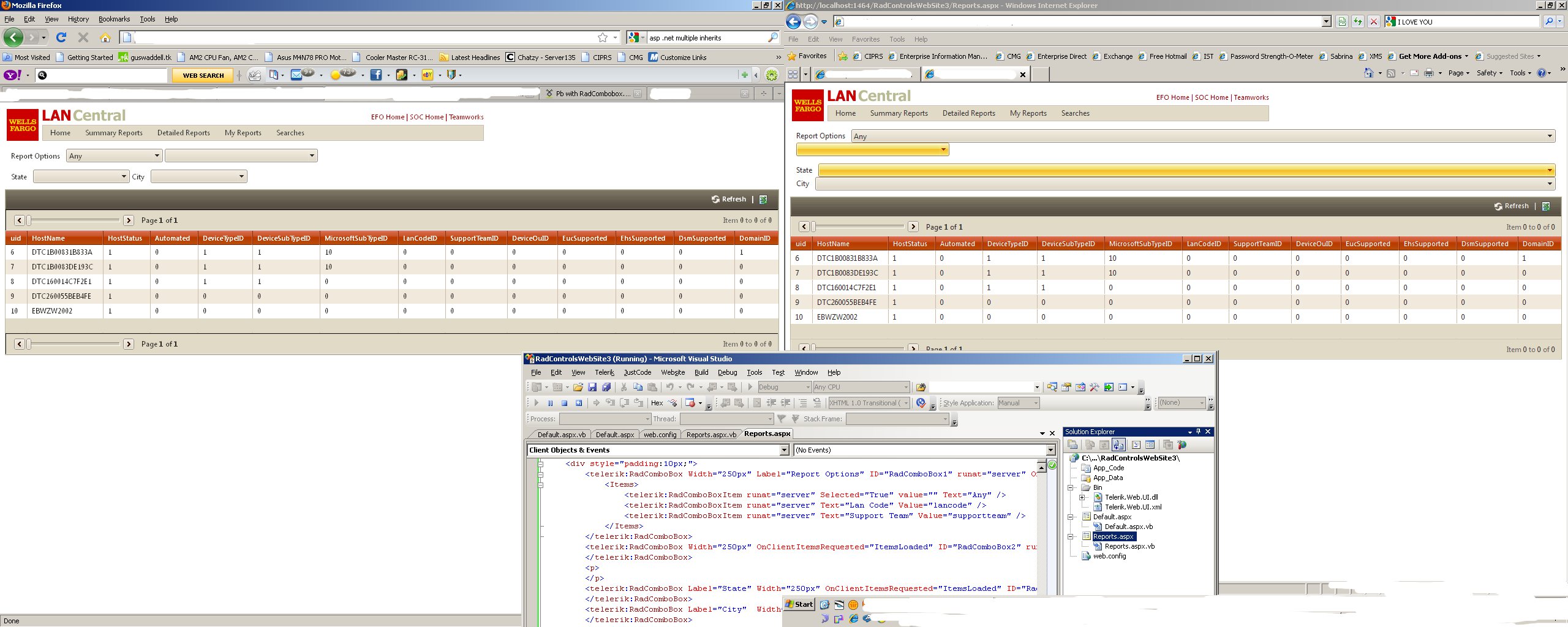Click the Internet Explorer stop icon
The width and height of the screenshot is (1568, 627).
coord(1374,21)
